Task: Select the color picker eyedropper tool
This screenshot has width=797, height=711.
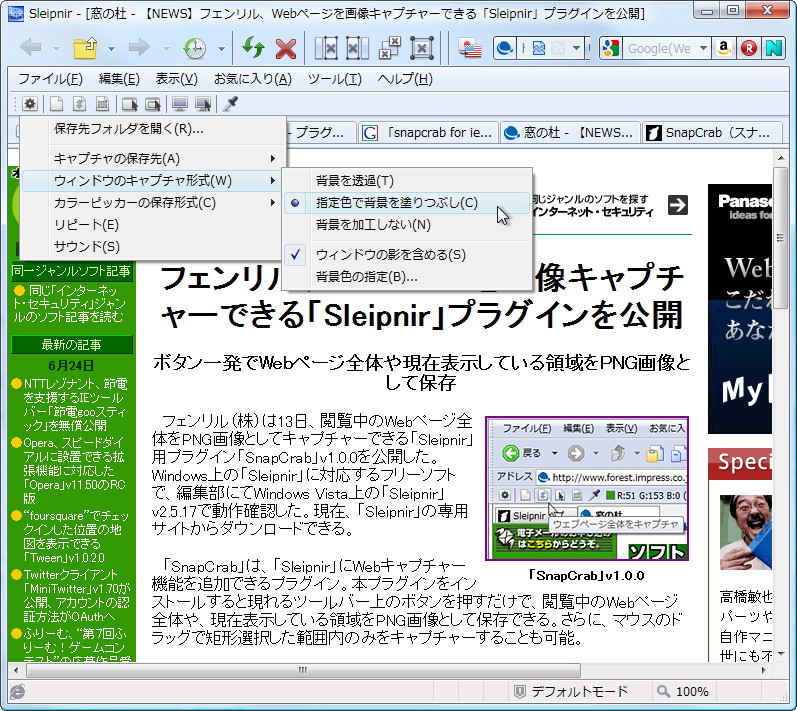Action: [x=231, y=104]
